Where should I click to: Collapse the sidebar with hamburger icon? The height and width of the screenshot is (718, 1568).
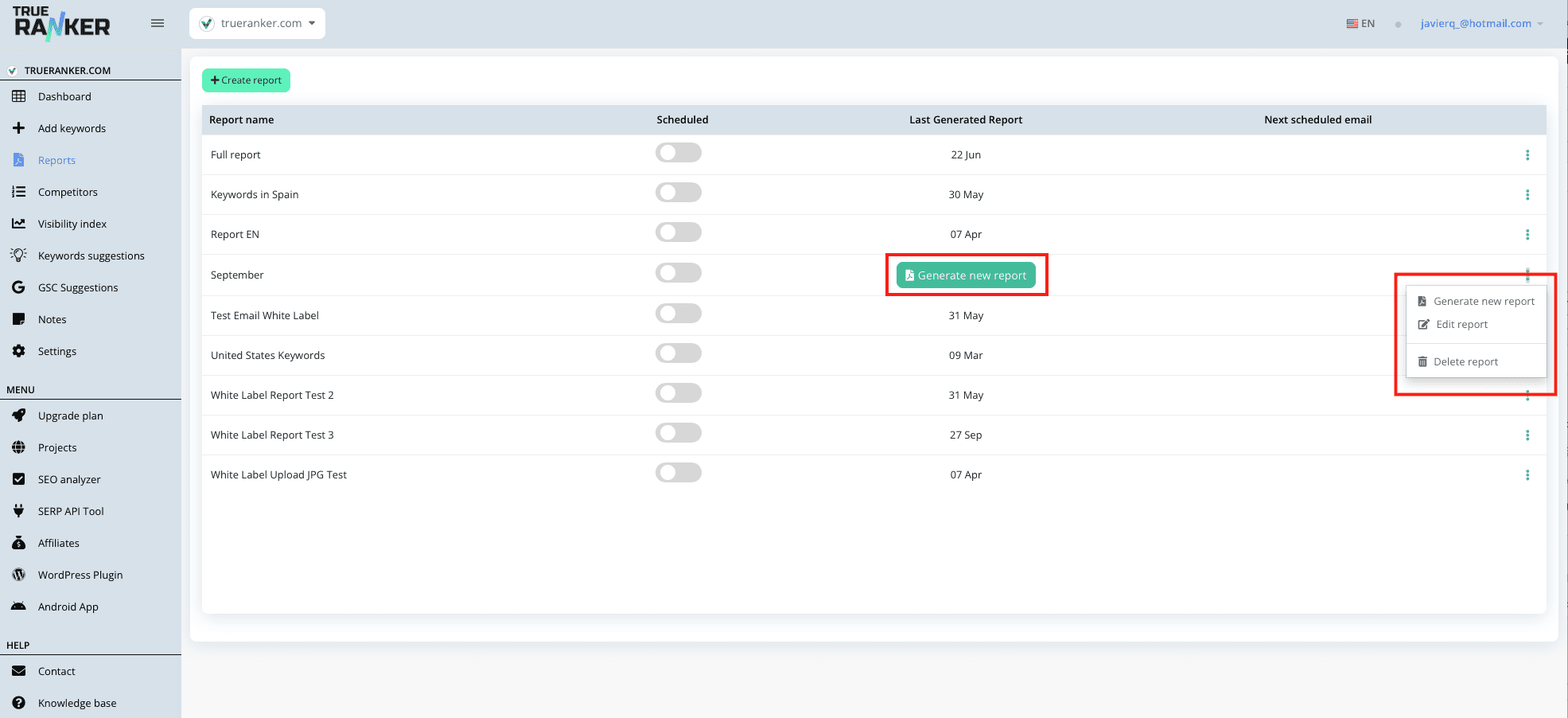coord(158,23)
